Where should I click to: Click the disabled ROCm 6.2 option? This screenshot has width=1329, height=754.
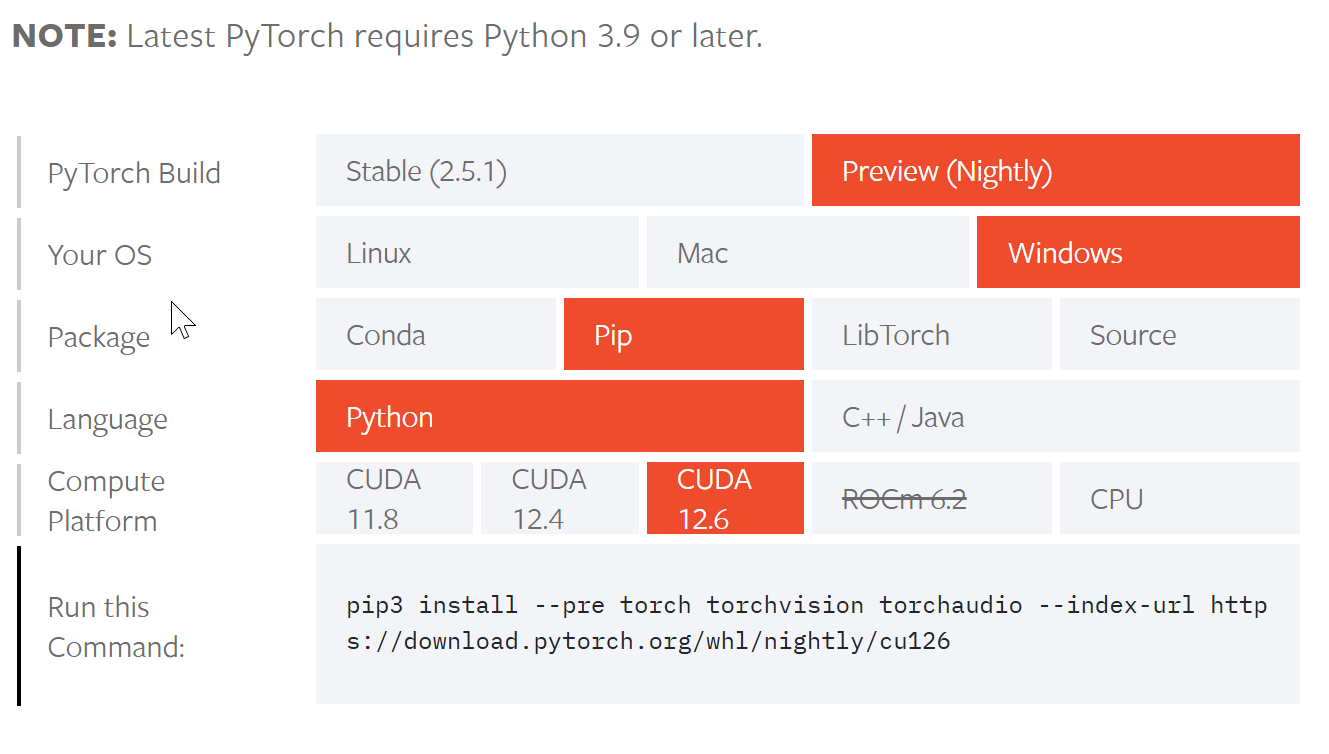pyautogui.click(x=931, y=499)
